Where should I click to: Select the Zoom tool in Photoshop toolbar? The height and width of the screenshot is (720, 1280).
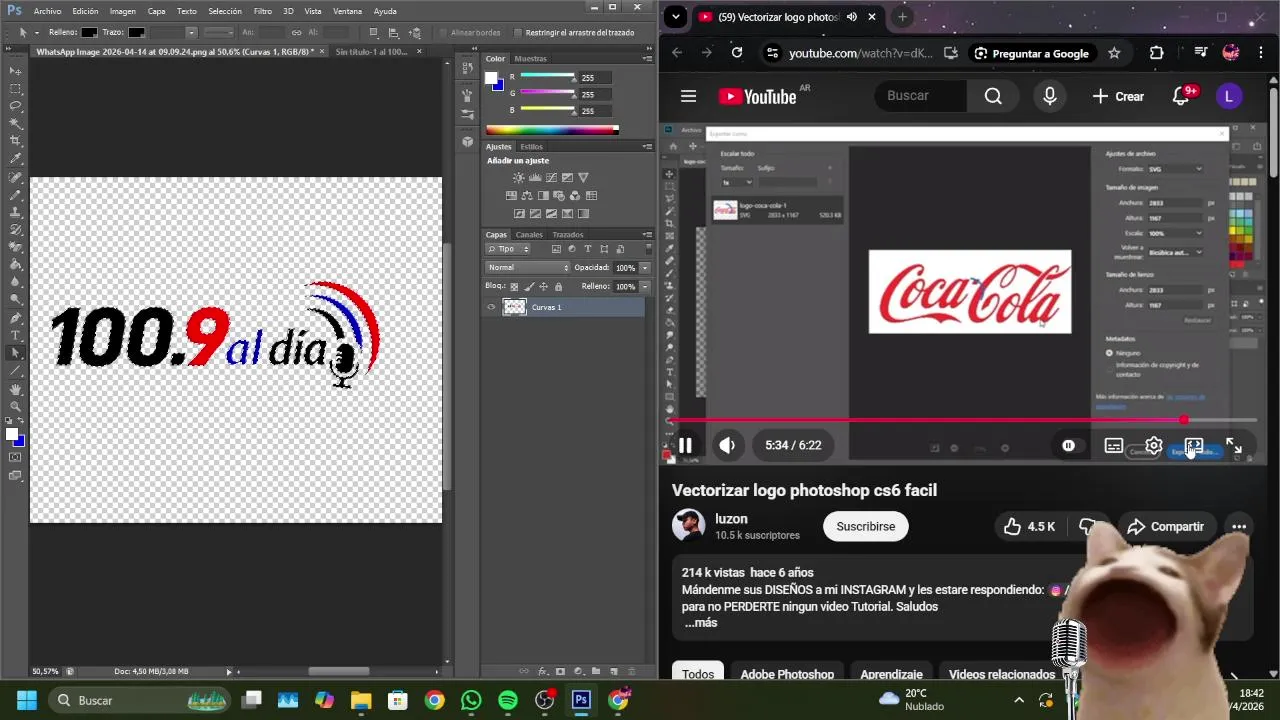[14, 406]
